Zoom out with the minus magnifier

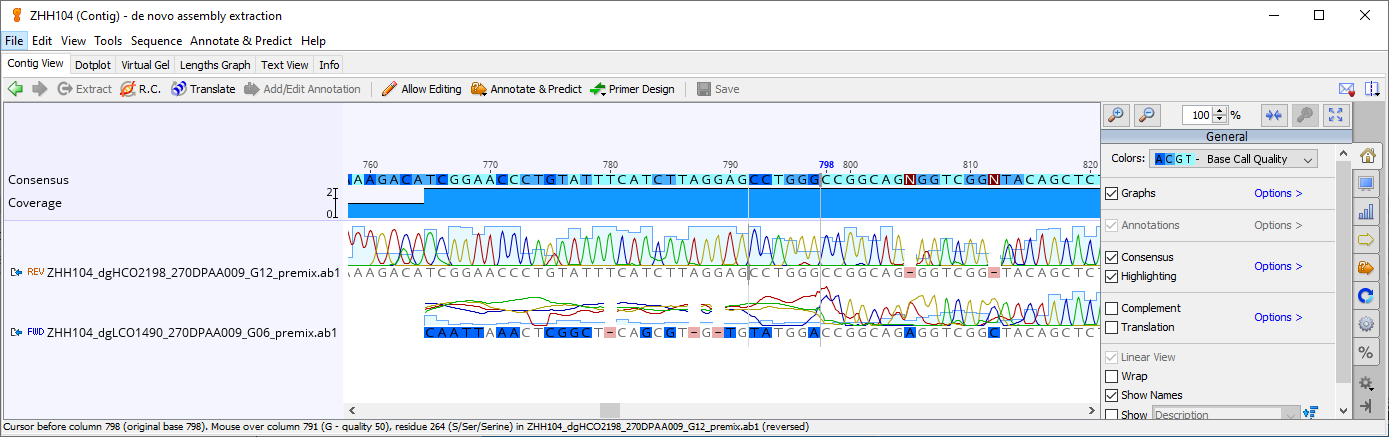tap(1148, 115)
